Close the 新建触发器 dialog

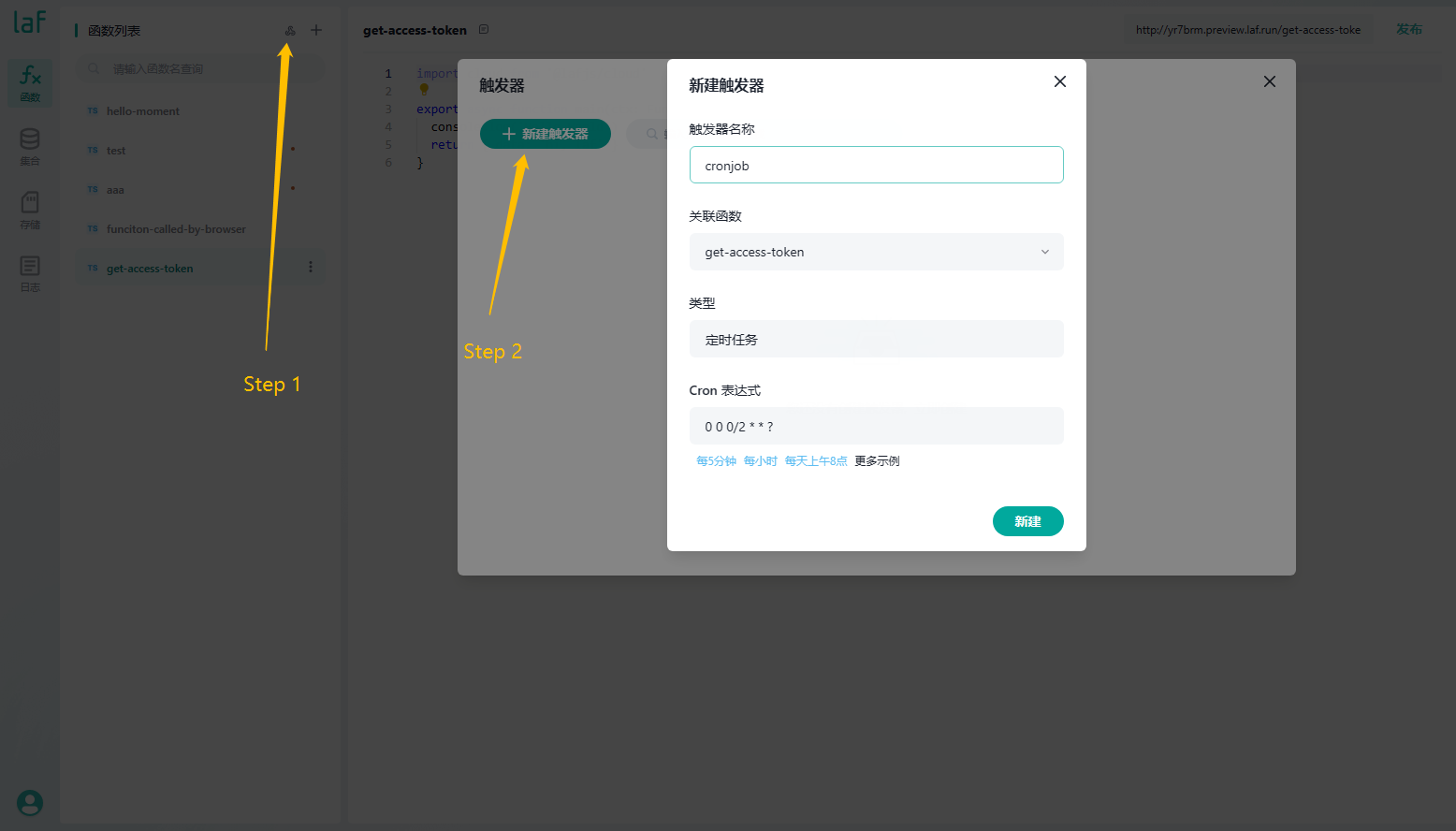1059,81
